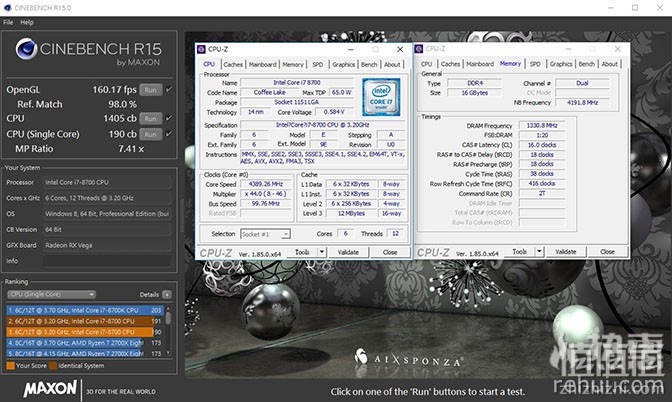The image size is (672, 402).
Task: Click the ranking scrollbar down arrow
Action: tap(168, 353)
